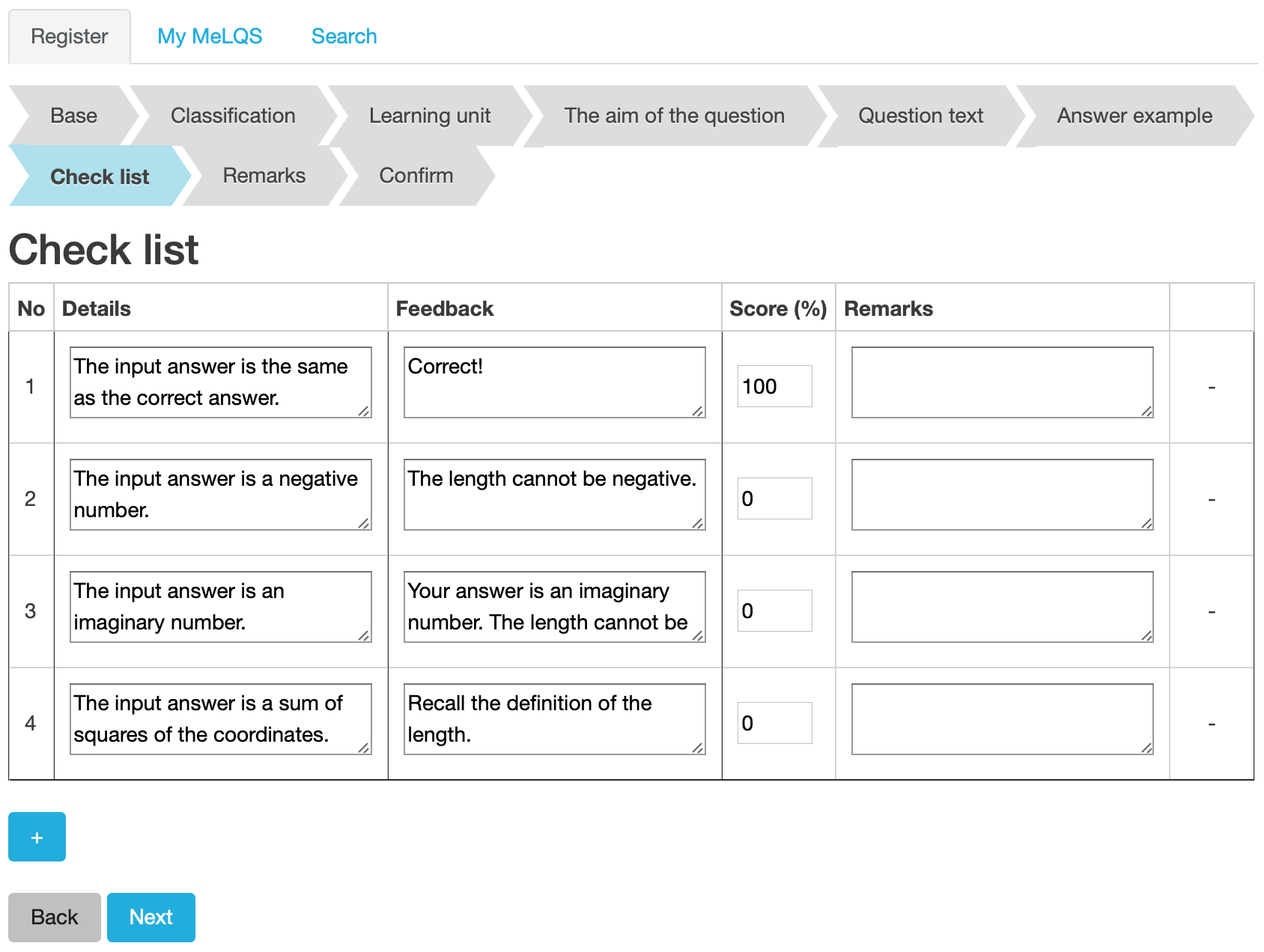Click the plus button to add row
Image resolution: width=1264 pixels, height=952 pixels.
coord(37,837)
